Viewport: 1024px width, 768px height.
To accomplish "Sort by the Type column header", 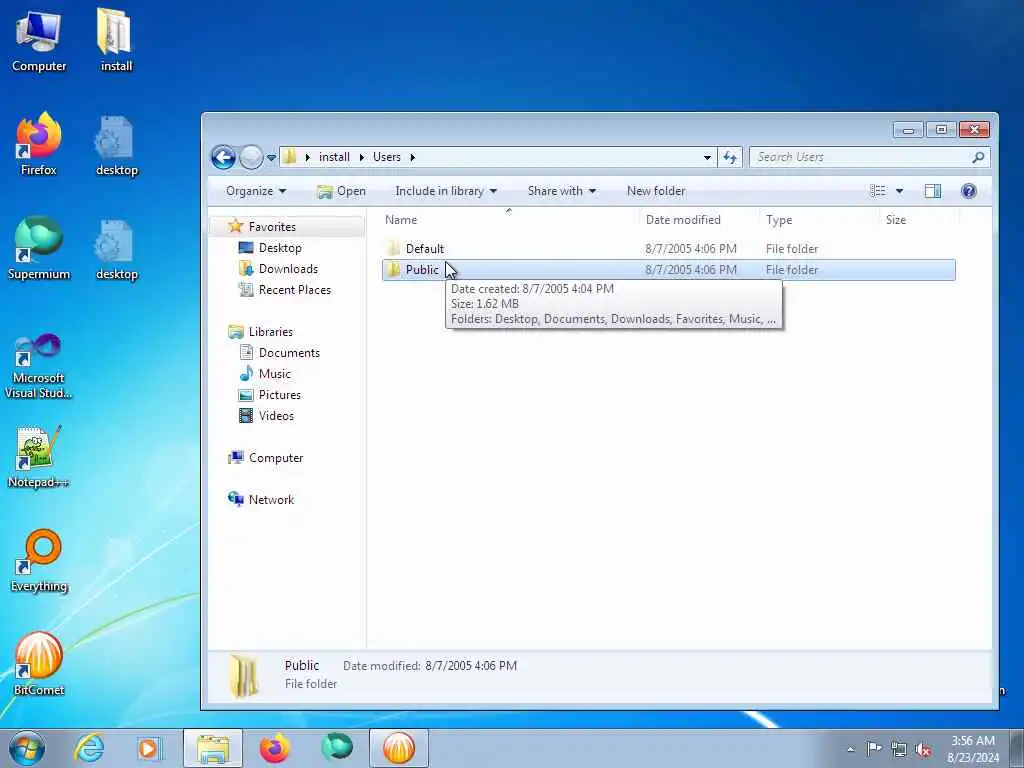I will [x=819, y=219].
